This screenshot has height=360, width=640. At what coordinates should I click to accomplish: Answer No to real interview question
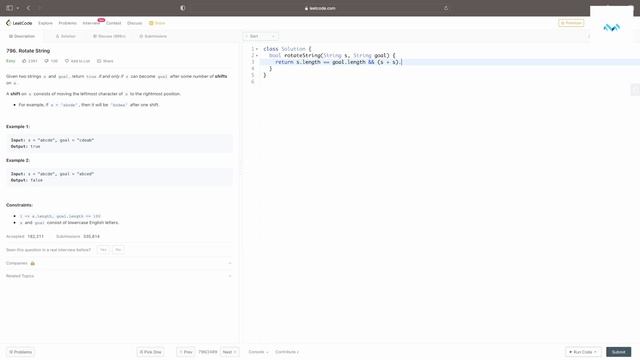(118, 250)
